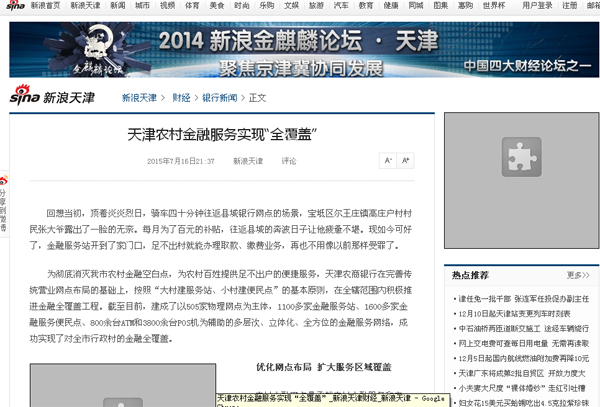Viewport: 600px width, 407px height.
Task: Click article title 天津农村金融服务实现全覆盖
Action: point(222,135)
